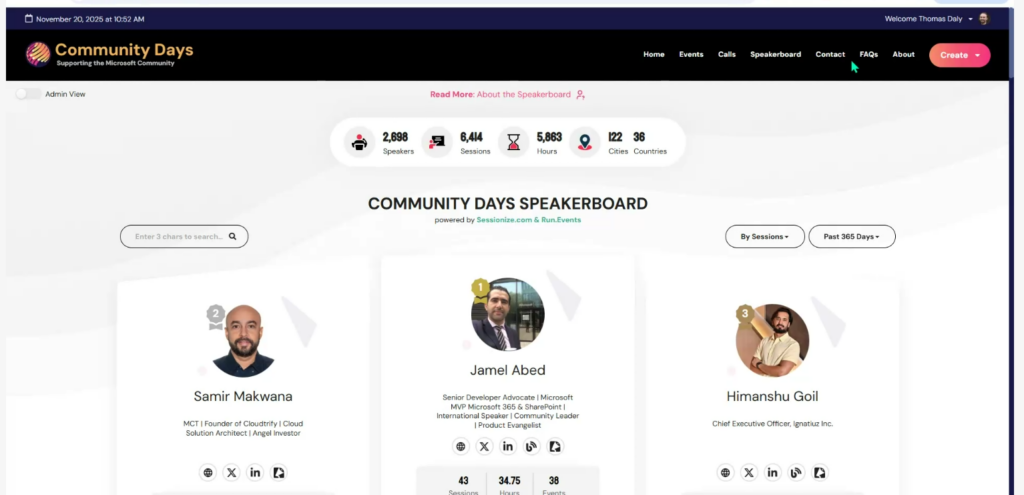Image resolution: width=1024 pixels, height=495 pixels.
Task: Open Himanshu Goil's X profile icon
Action: click(749, 473)
